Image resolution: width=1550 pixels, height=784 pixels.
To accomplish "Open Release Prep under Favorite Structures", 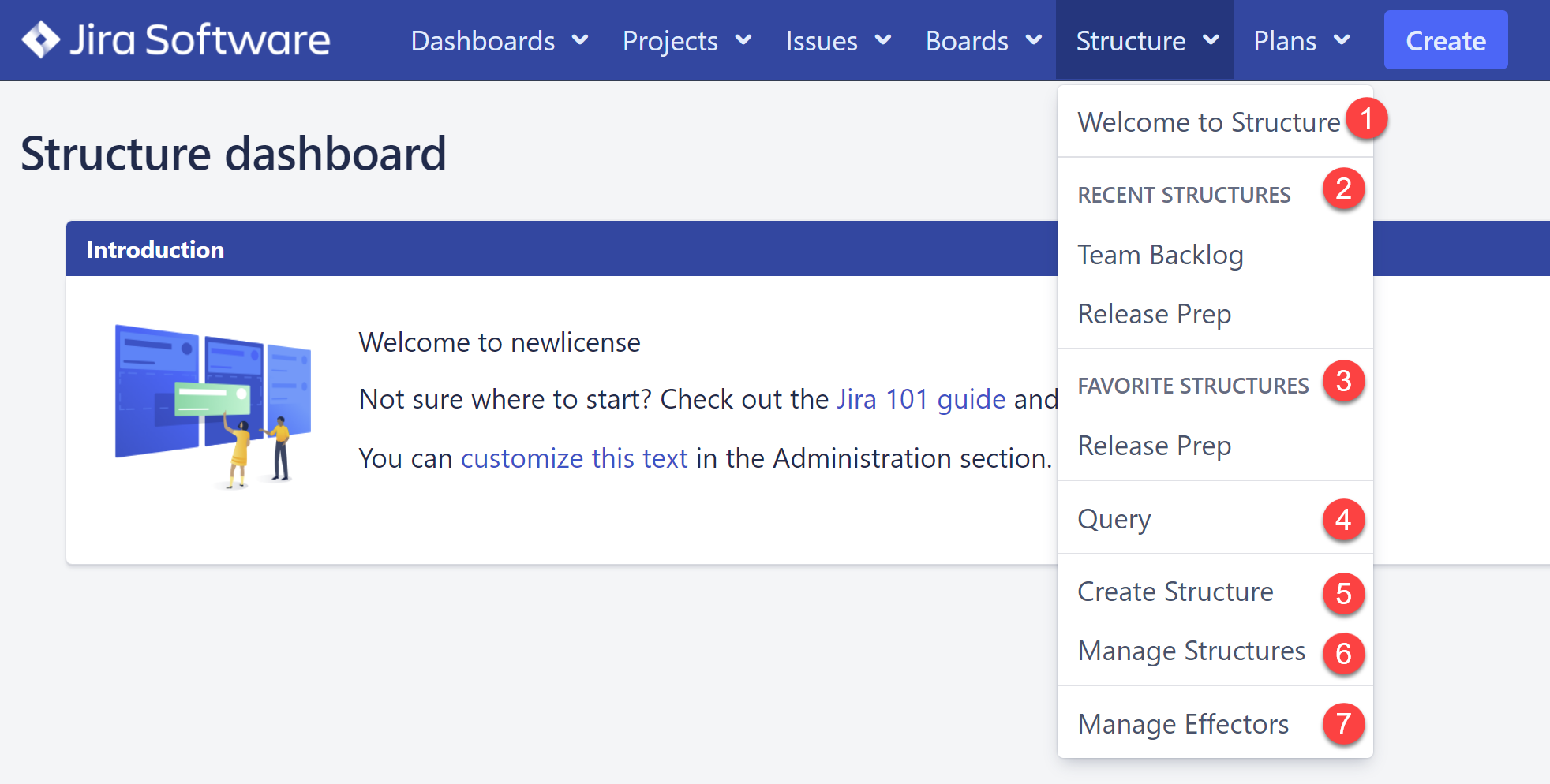I will tap(1154, 446).
